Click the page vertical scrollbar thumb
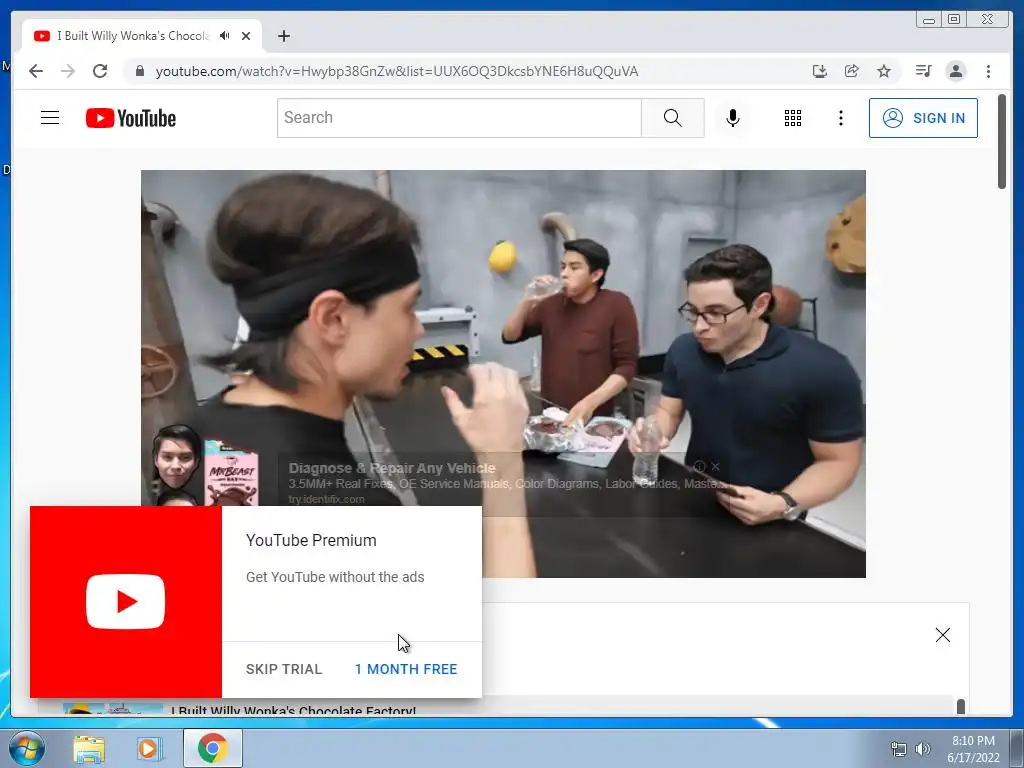1024x768 pixels. (1002, 142)
